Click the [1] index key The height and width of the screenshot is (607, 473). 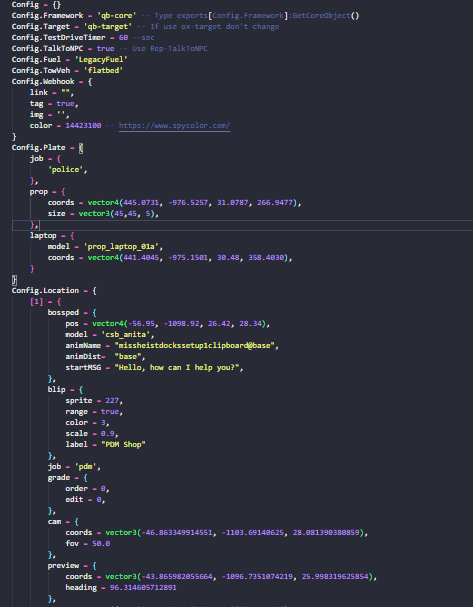tap(36, 302)
